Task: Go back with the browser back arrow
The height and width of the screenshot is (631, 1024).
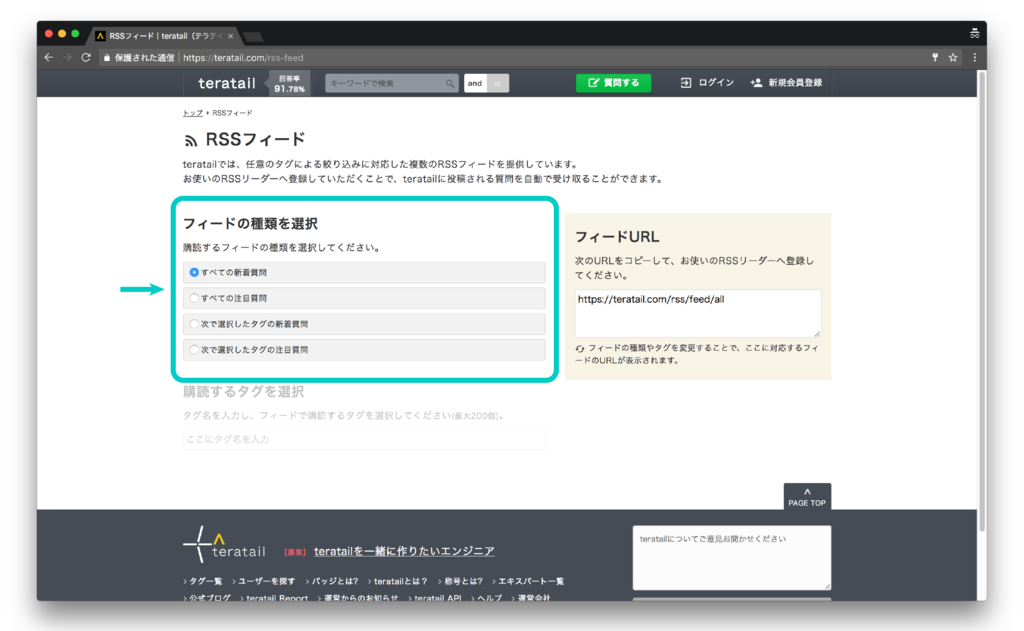Action: 48,57
